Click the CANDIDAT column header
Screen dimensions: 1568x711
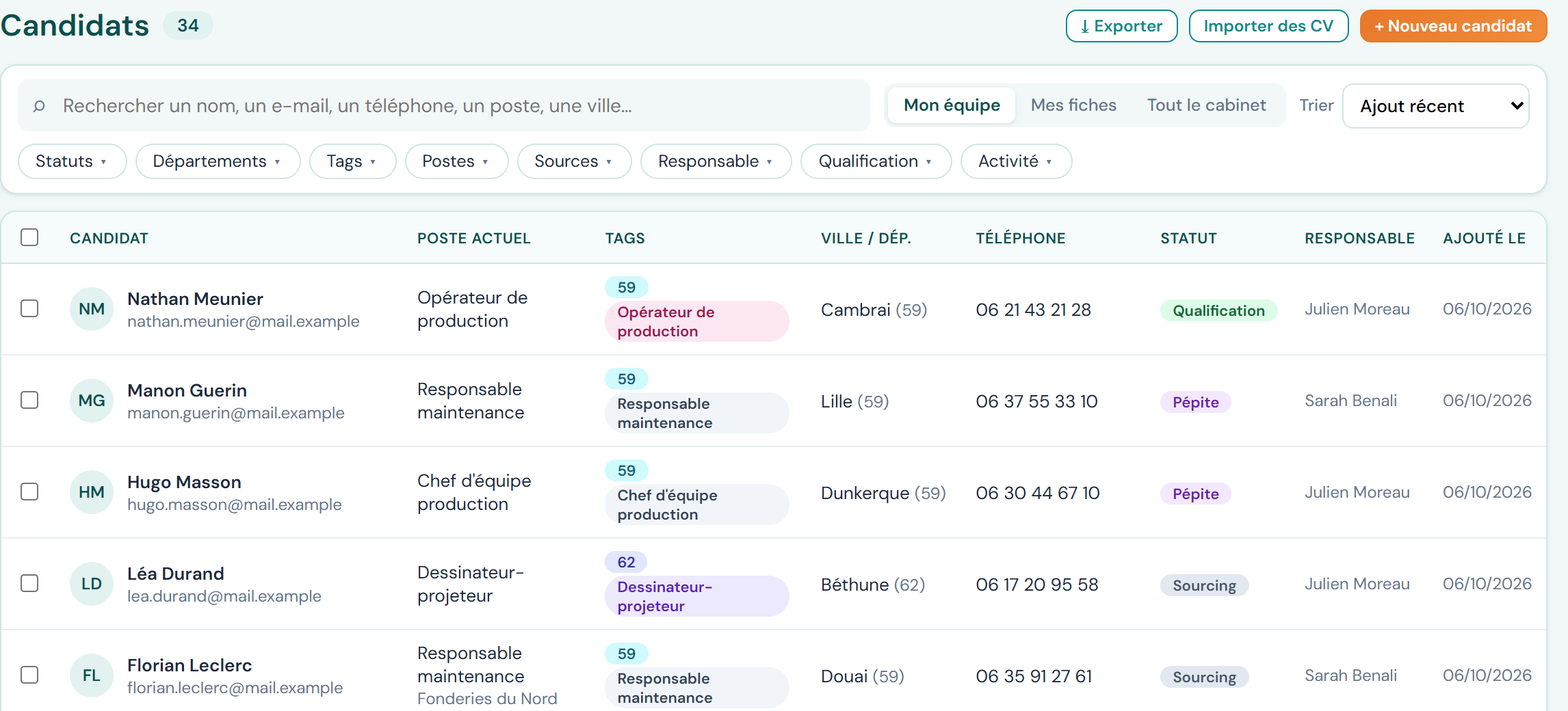point(109,238)
